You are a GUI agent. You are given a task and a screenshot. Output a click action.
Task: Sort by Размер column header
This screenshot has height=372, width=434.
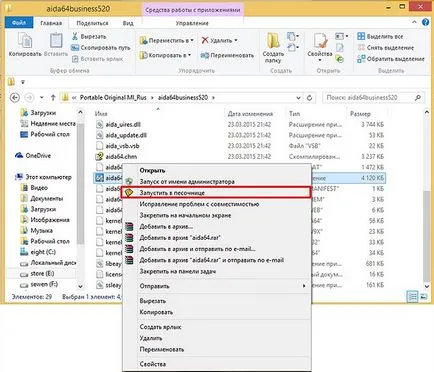[x=360, y=114]
